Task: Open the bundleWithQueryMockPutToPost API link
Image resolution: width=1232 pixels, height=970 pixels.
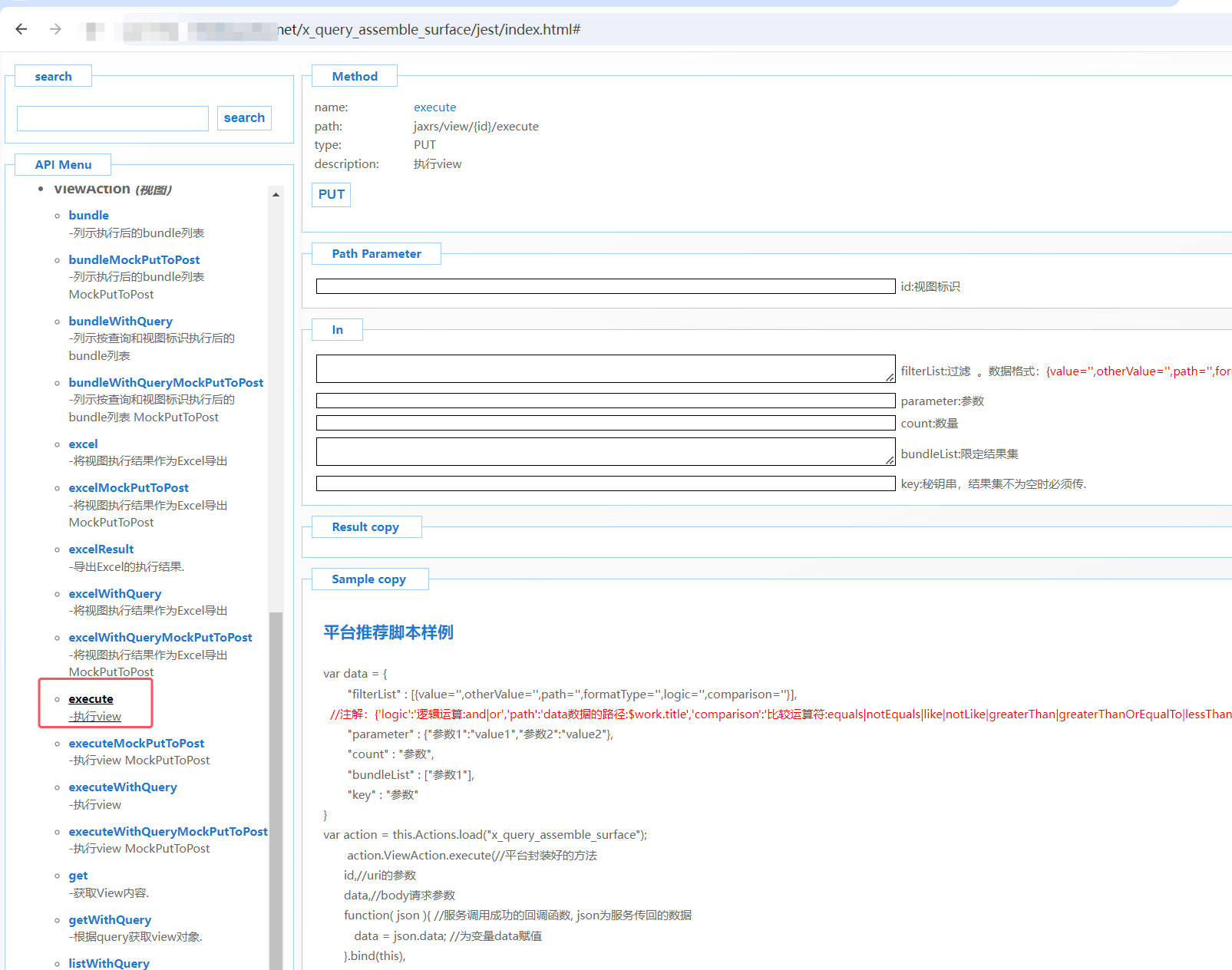Action: [166, 383]
